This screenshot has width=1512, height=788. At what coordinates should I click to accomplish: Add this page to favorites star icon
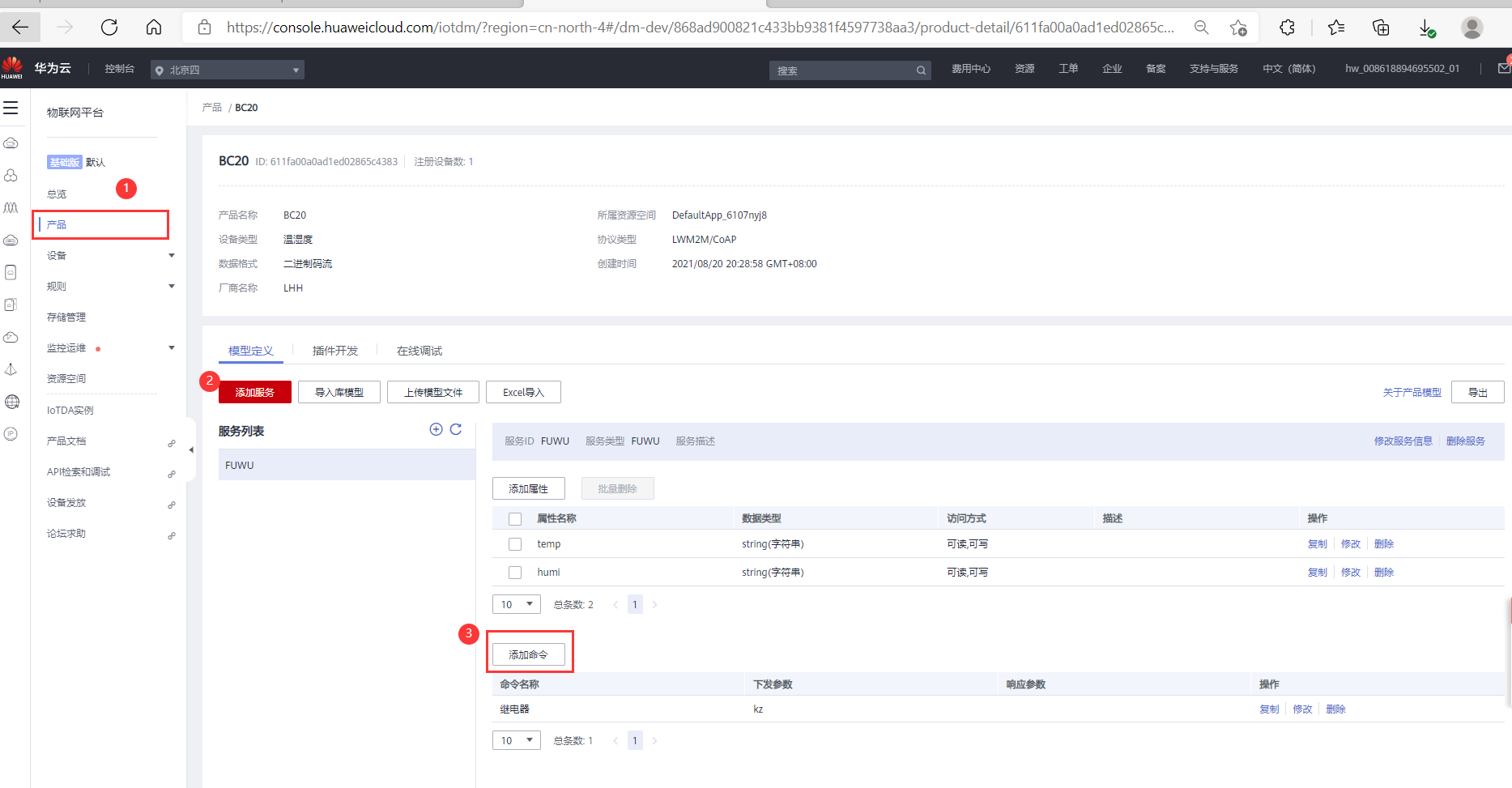1238,28
